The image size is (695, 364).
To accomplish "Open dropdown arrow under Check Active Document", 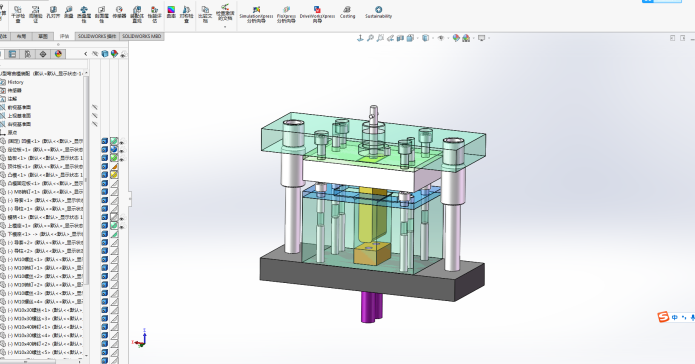I will [x=225, y=27].
